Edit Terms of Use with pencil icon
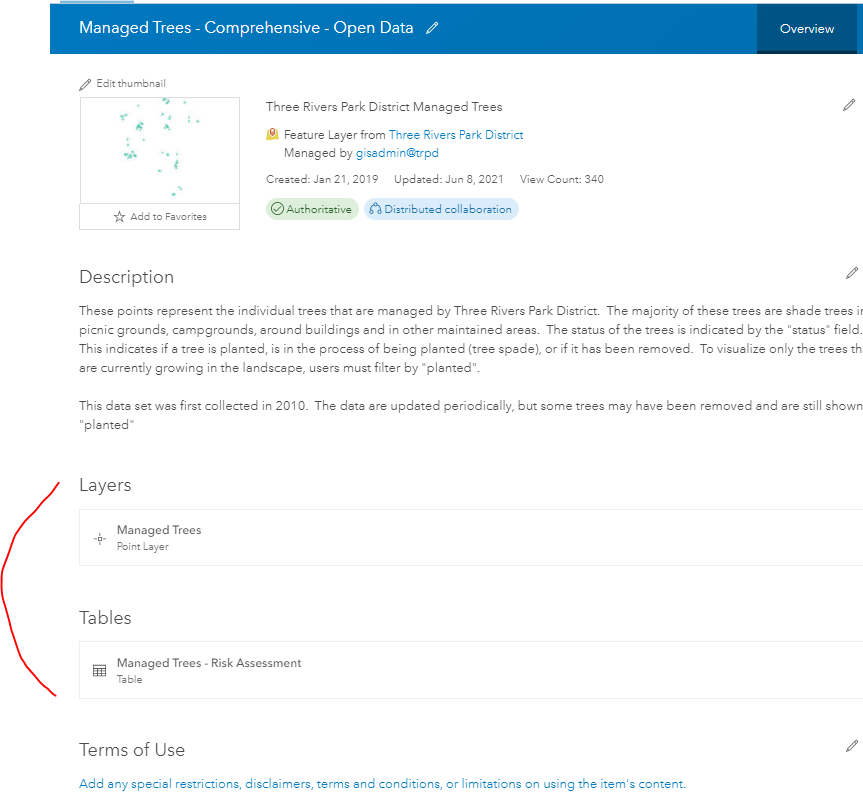The image size is (863, 805). pyautogui.click(x=852, y=746)
